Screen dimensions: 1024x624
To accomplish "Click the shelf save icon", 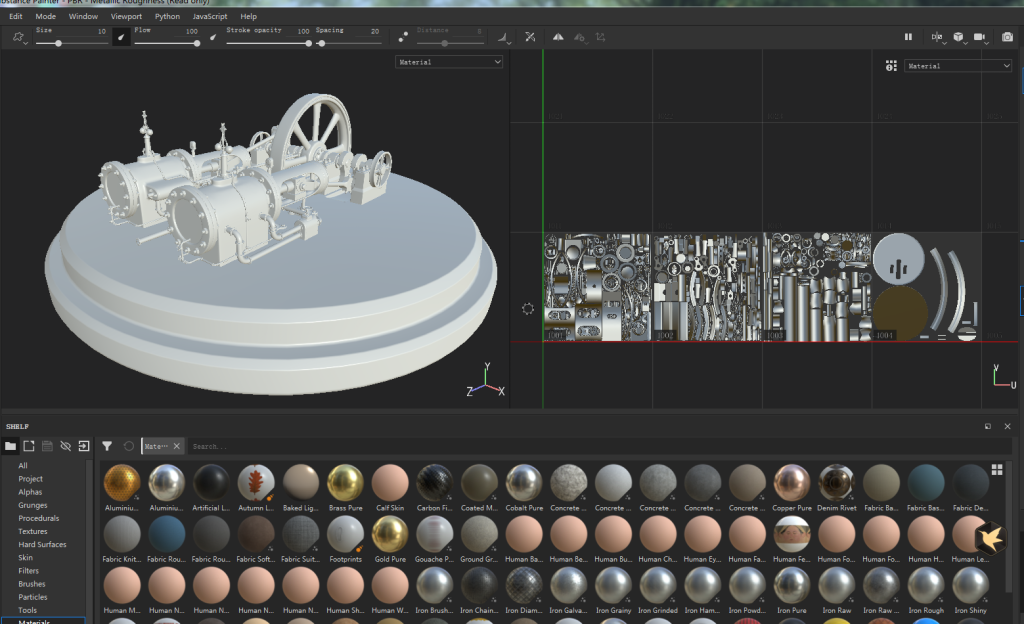I will tap(47, 446).
